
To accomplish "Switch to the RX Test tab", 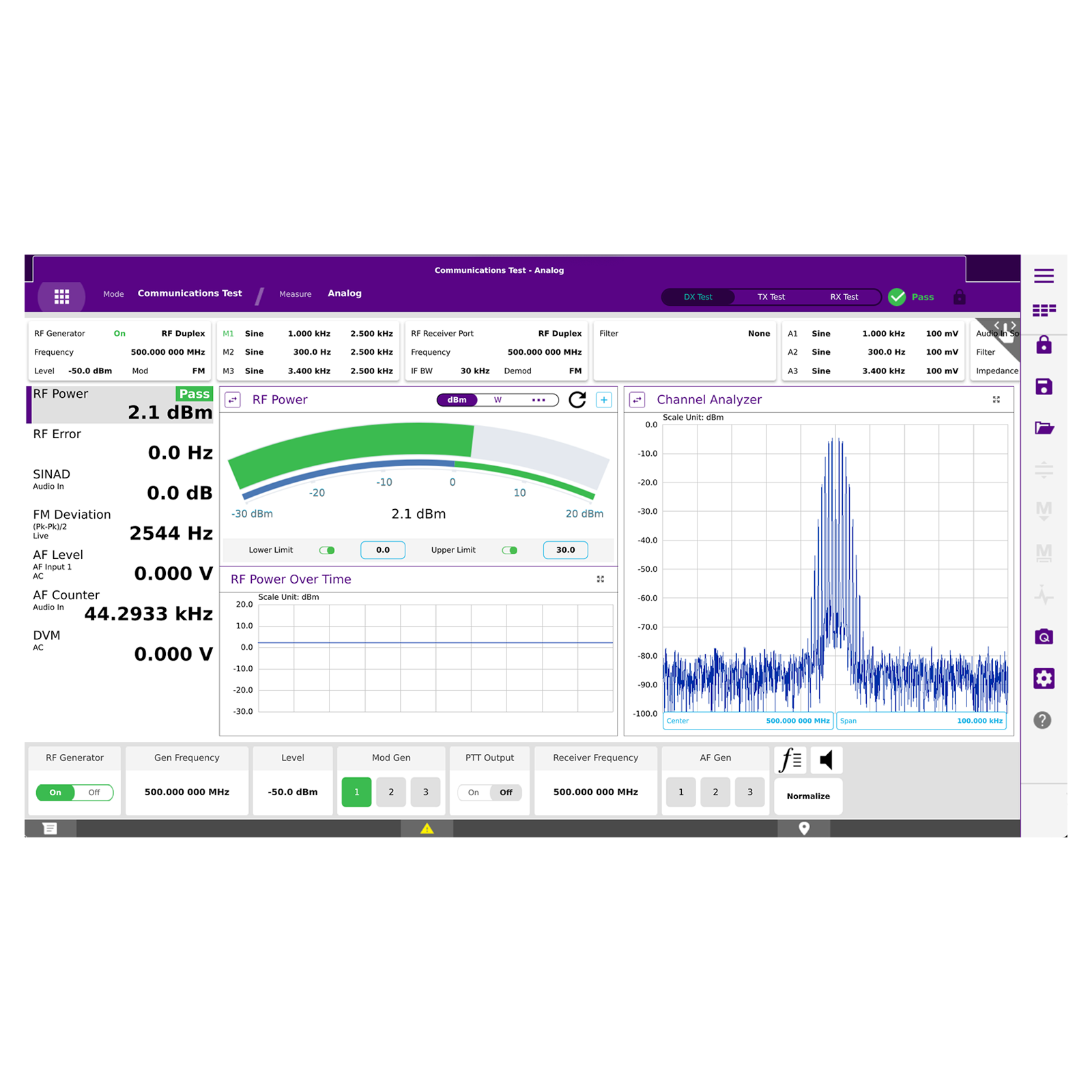I will 844,296.
